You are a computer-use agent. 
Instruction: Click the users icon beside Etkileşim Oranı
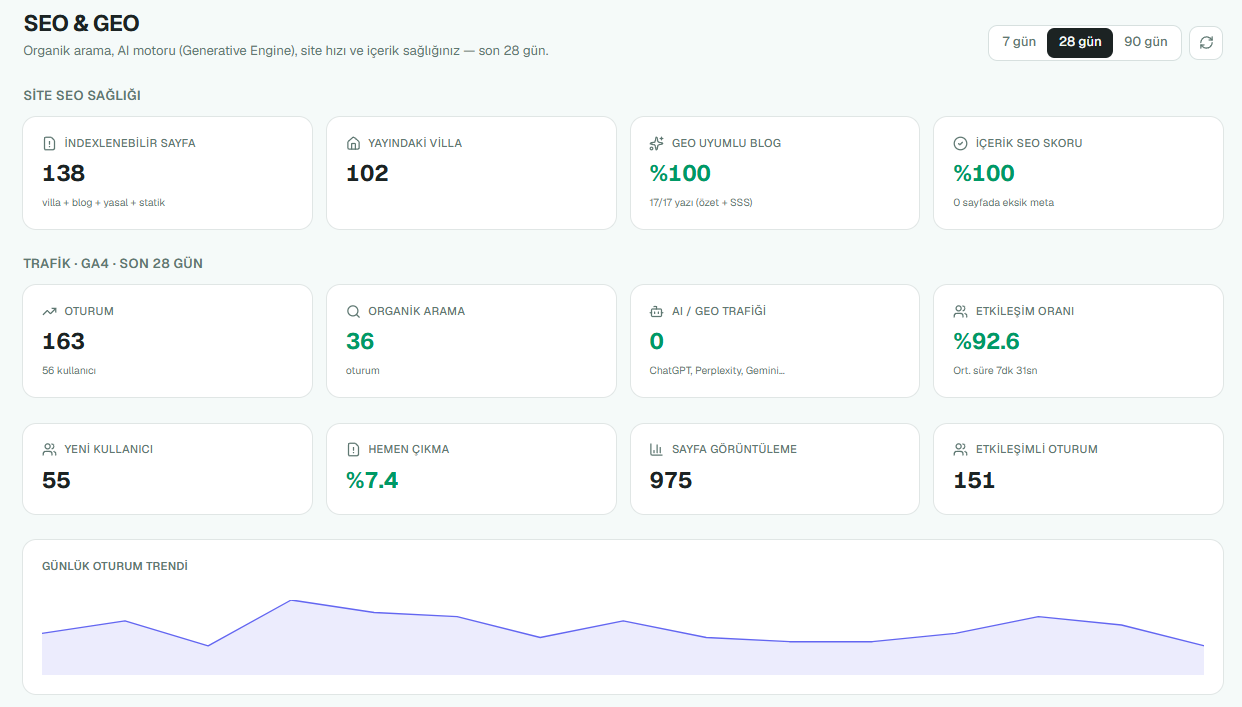point(961,311)
